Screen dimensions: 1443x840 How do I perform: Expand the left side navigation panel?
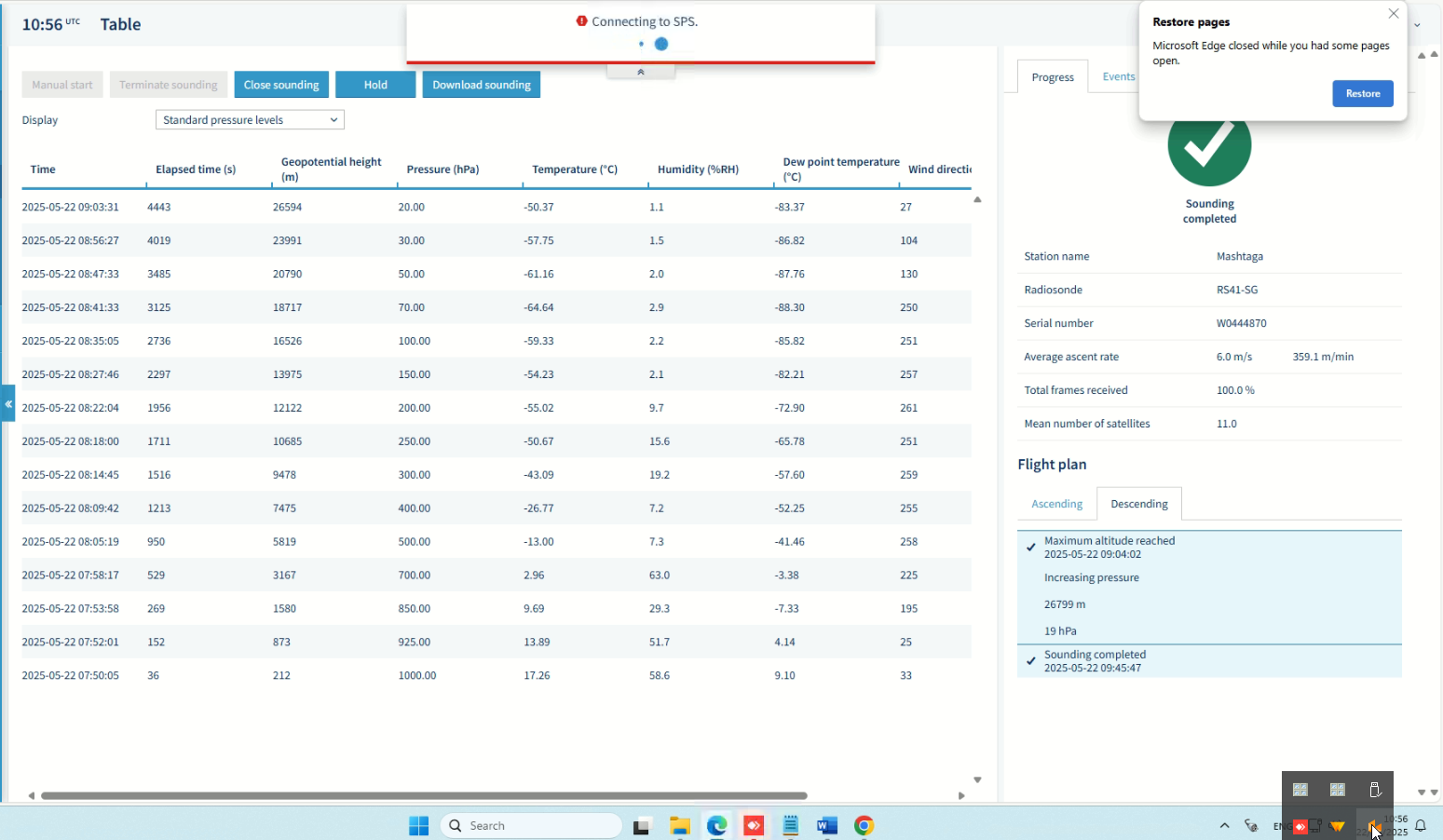click(7, 404)
